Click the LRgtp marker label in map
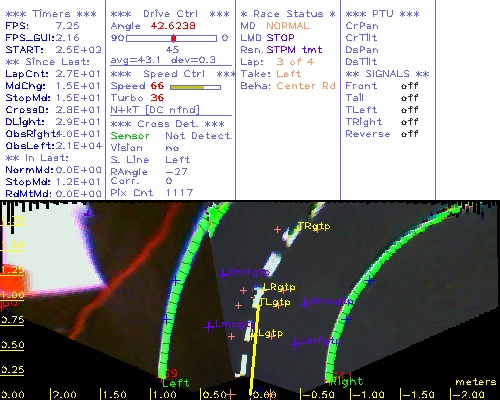Viewport: 500px width, 400px height. click(279, 287)
